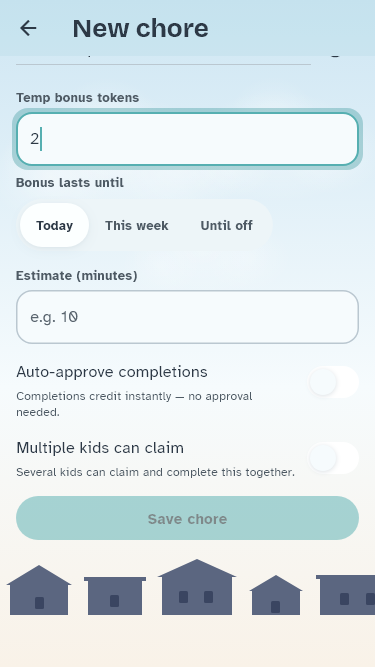Set bonus to last Until off
The width and height of the screenshot is (375, 667).
[227, 225]
